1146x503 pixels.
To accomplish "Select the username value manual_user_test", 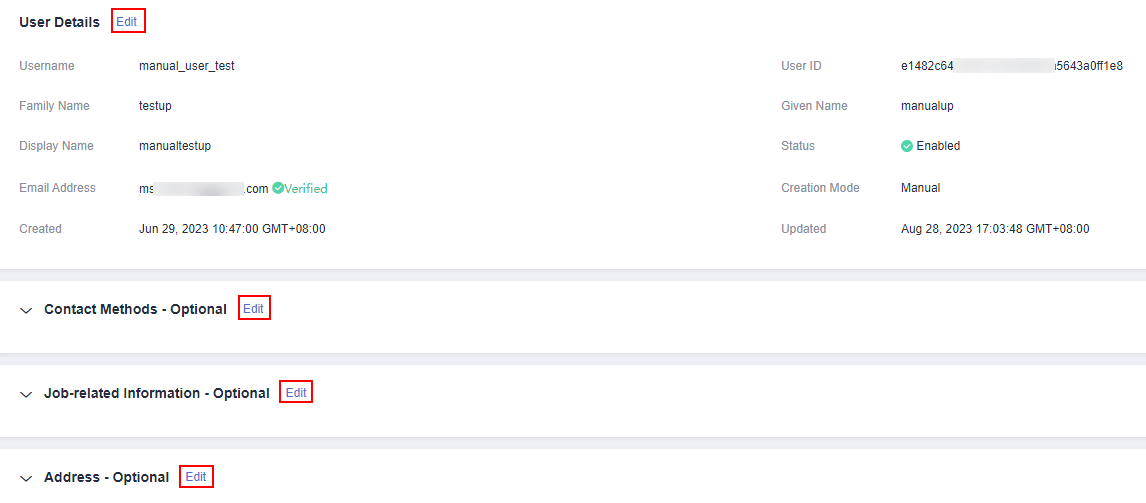I will [186, 66].
